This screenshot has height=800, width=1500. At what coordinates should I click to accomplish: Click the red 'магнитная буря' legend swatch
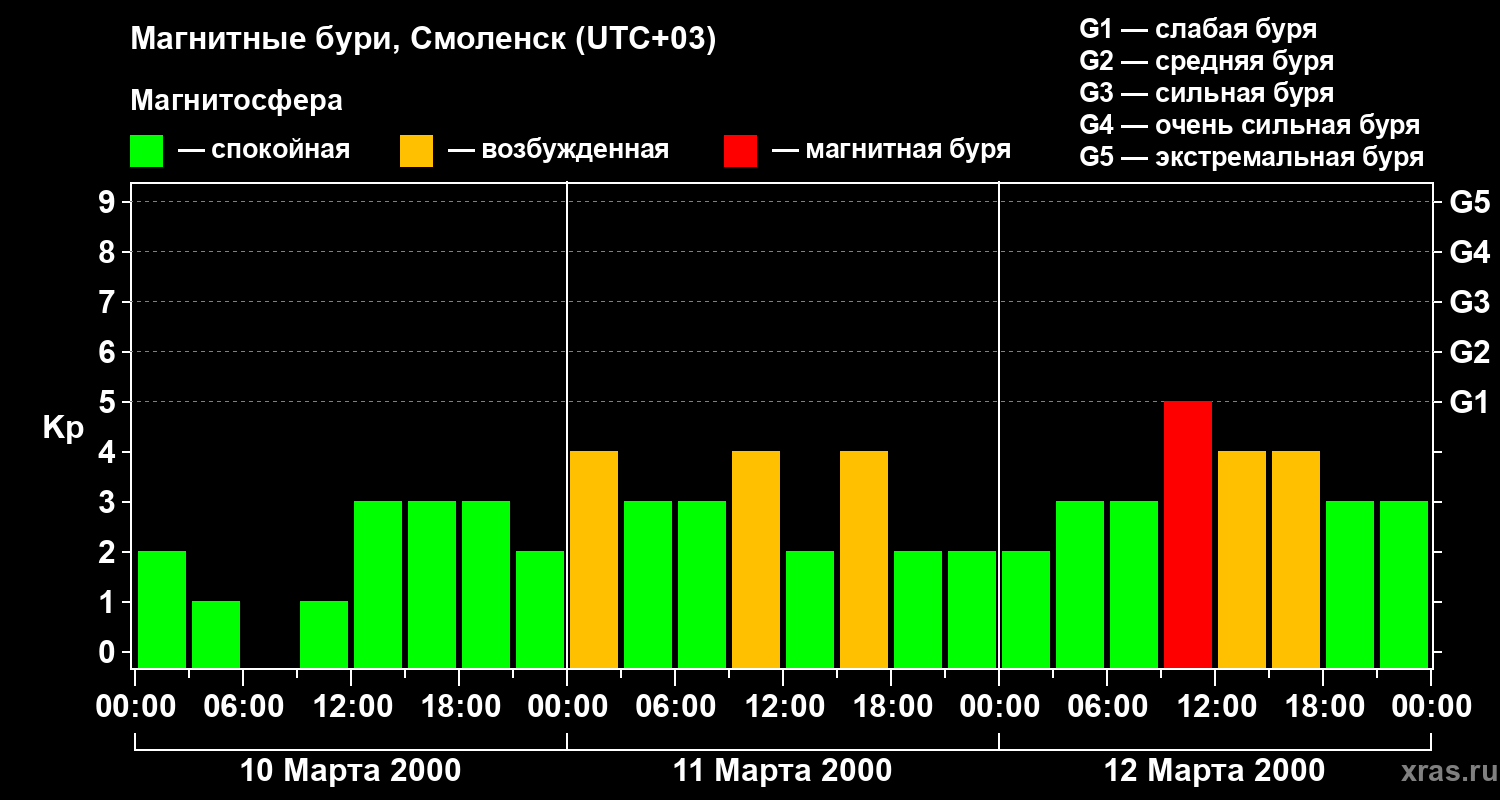tap(740, 151)
